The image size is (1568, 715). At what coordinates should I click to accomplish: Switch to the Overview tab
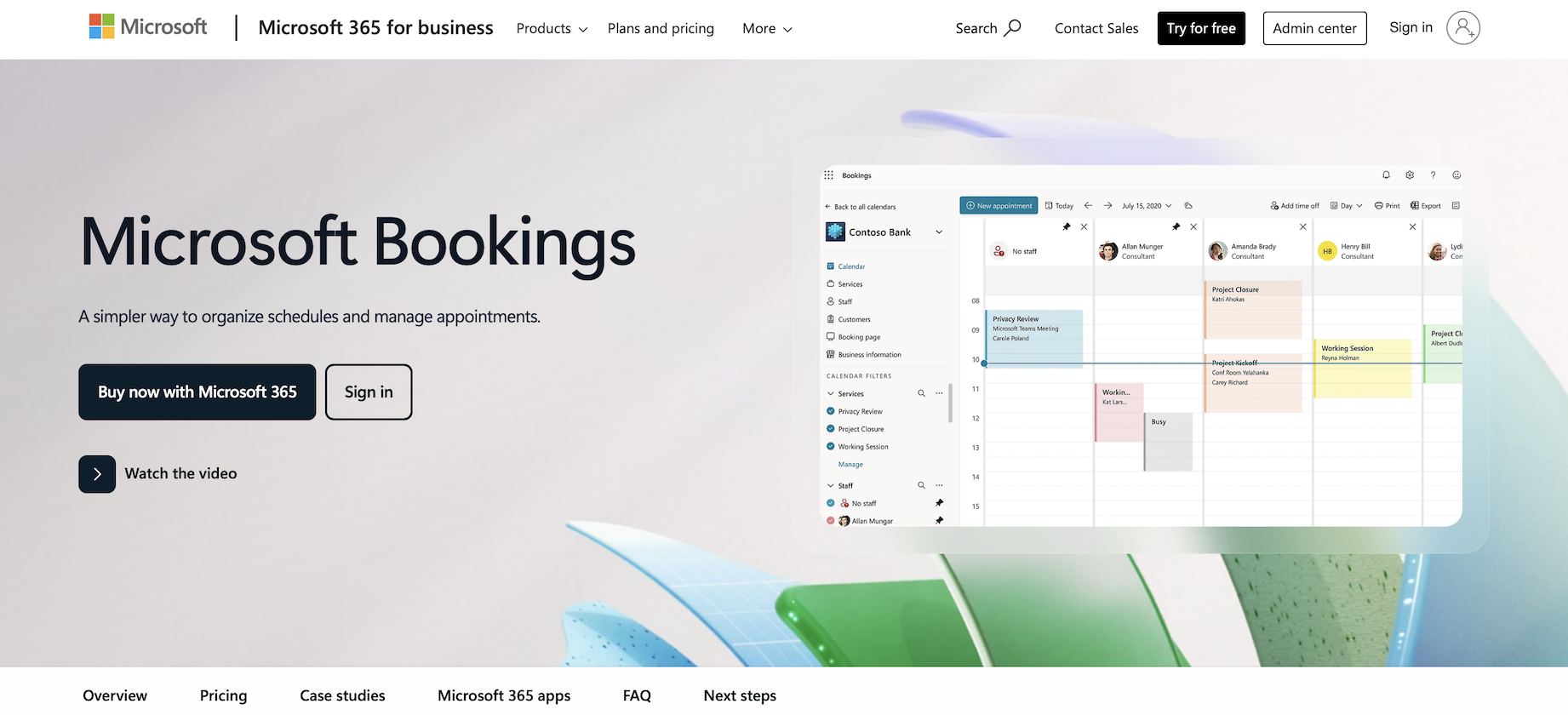tap(115, 695)
